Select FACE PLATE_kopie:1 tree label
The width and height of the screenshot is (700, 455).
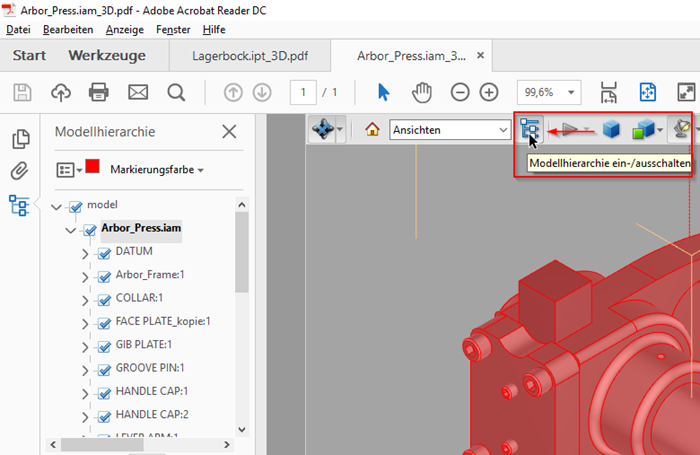(162, 321)
